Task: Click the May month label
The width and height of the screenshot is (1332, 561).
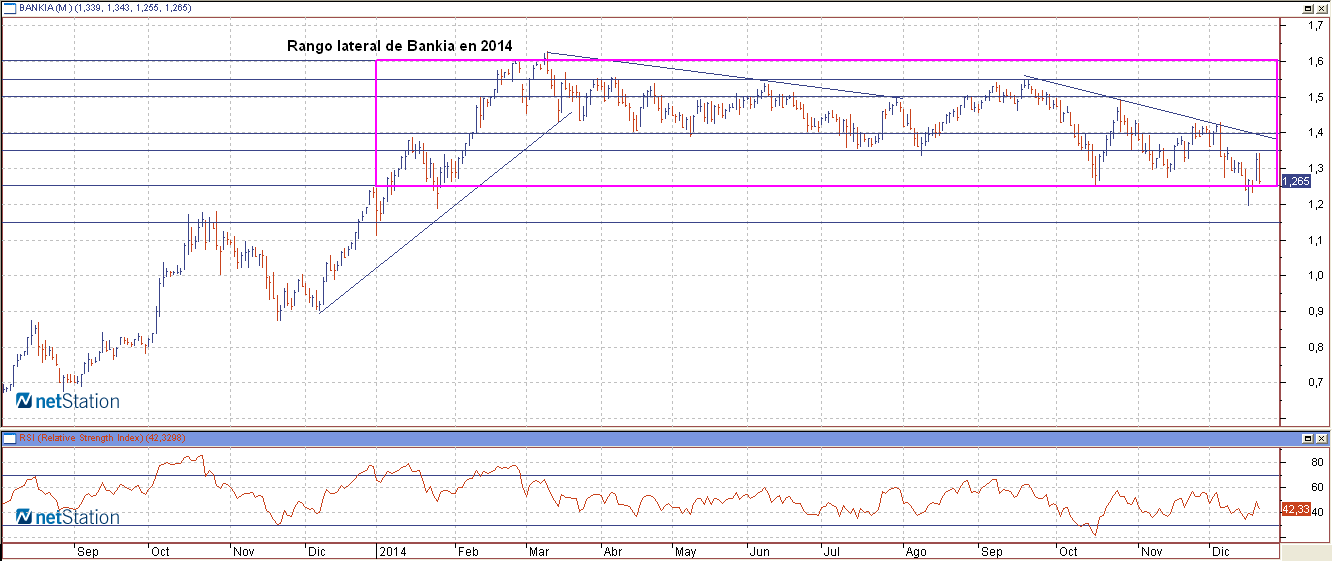Action: click(685, 551)
